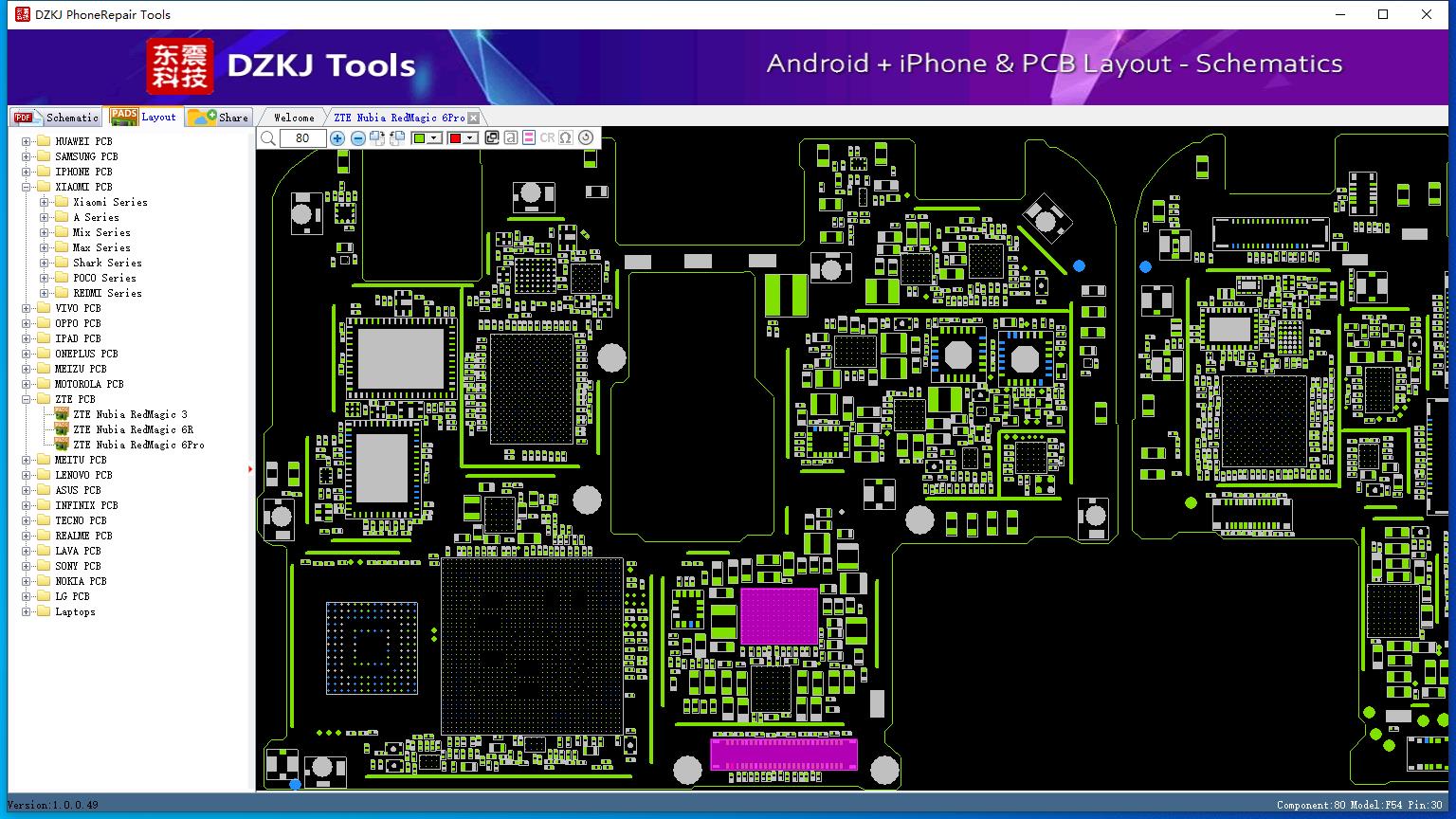Image resolution: width=1456 pixels, height=819 pixels.
Task: Click the Omega symbol icon
Action: pyautogui.click(x=566, y=137)
